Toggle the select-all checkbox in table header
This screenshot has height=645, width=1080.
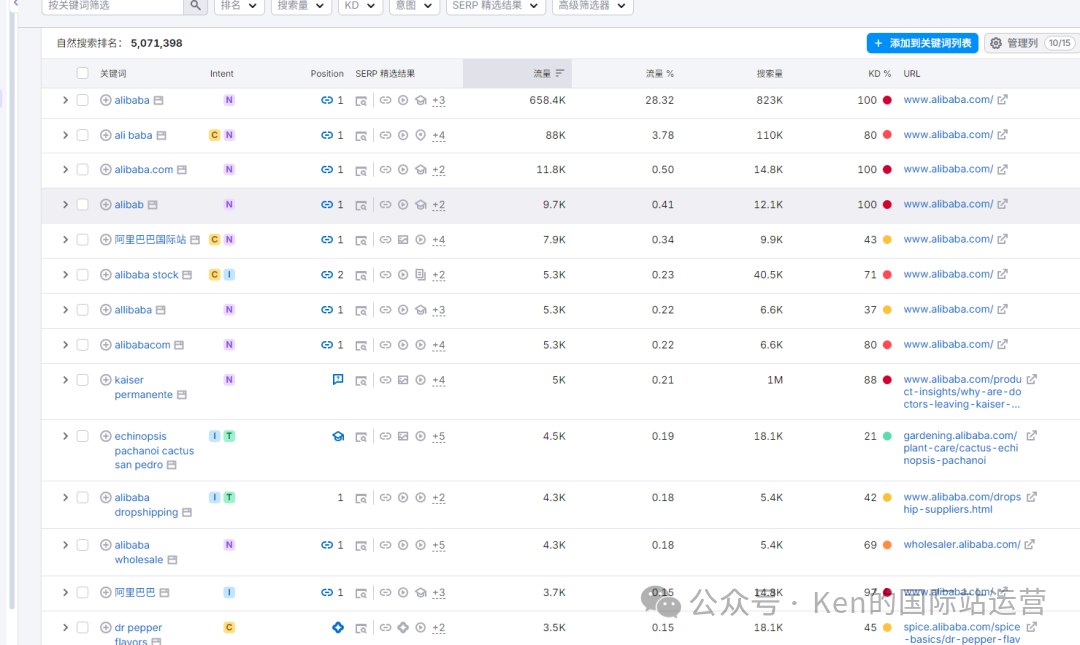[x=83, y=73]
